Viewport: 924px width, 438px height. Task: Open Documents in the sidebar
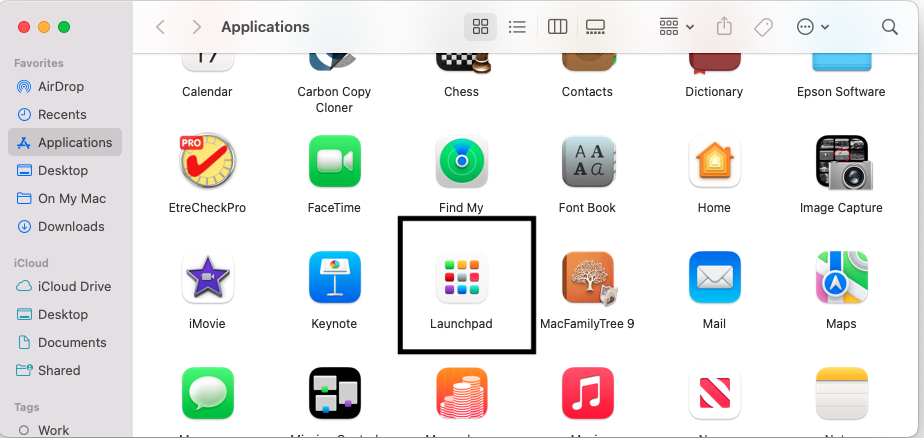[65, 343]
